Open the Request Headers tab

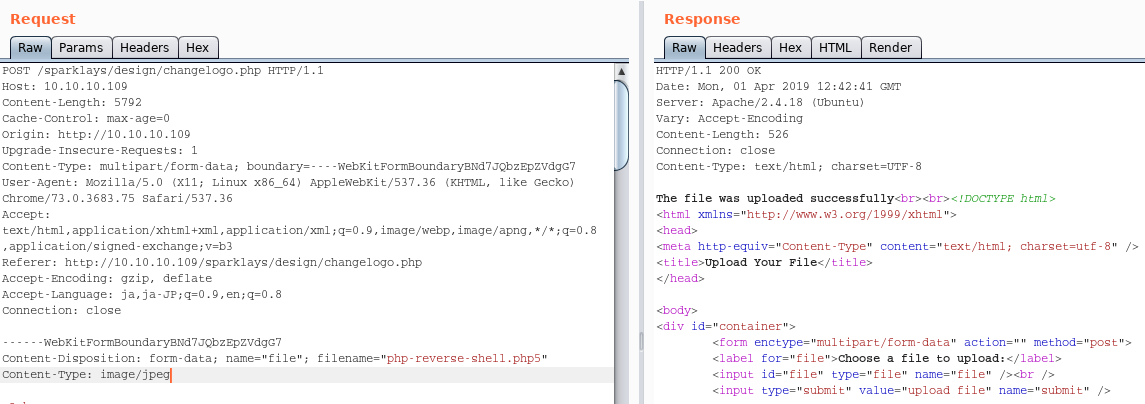point(145,47)
